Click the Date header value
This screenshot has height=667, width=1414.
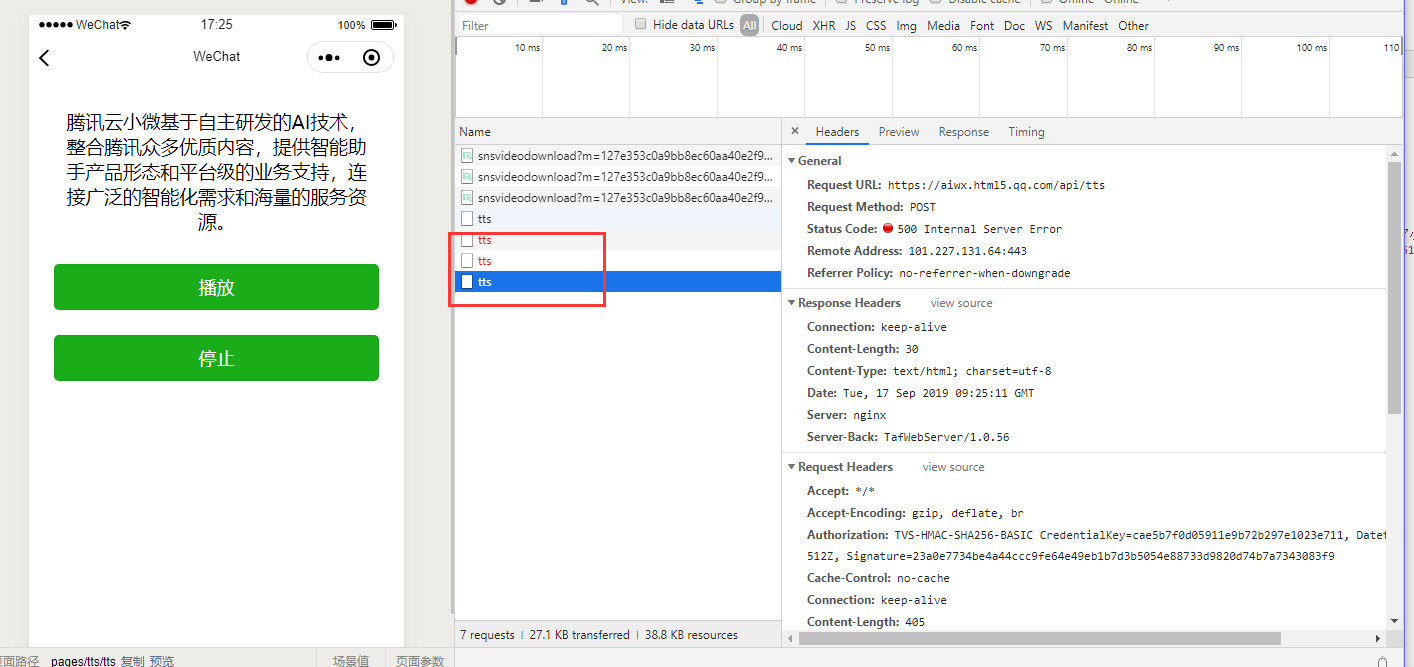939,393
